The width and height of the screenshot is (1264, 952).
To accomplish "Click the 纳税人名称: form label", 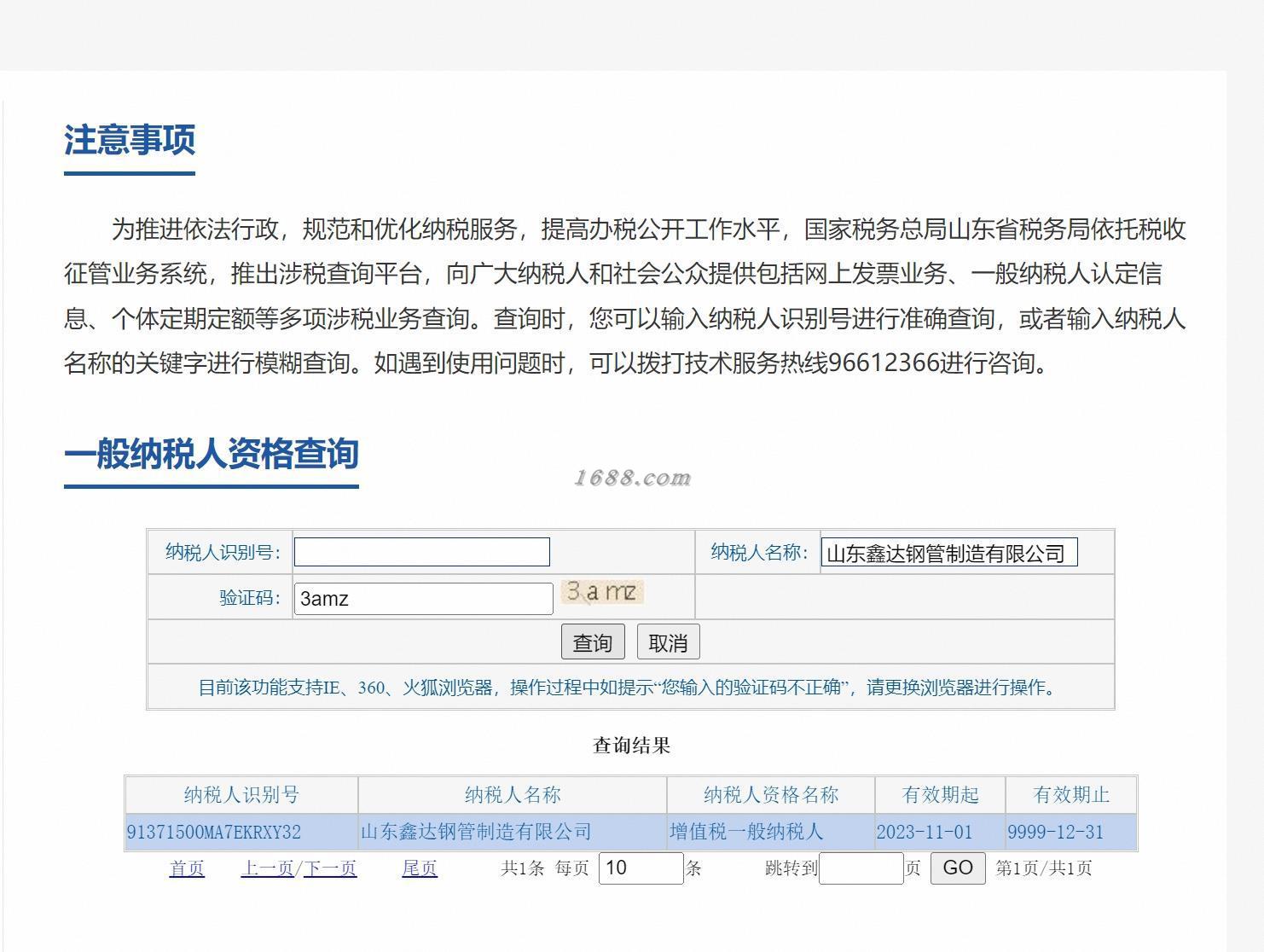I will (x=759, y=552).
